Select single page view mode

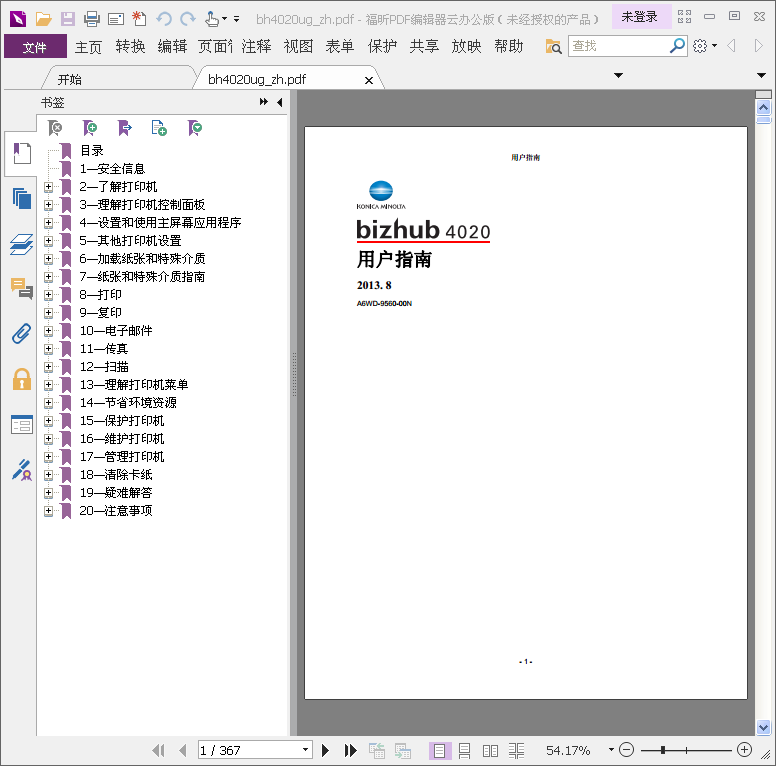439,751
